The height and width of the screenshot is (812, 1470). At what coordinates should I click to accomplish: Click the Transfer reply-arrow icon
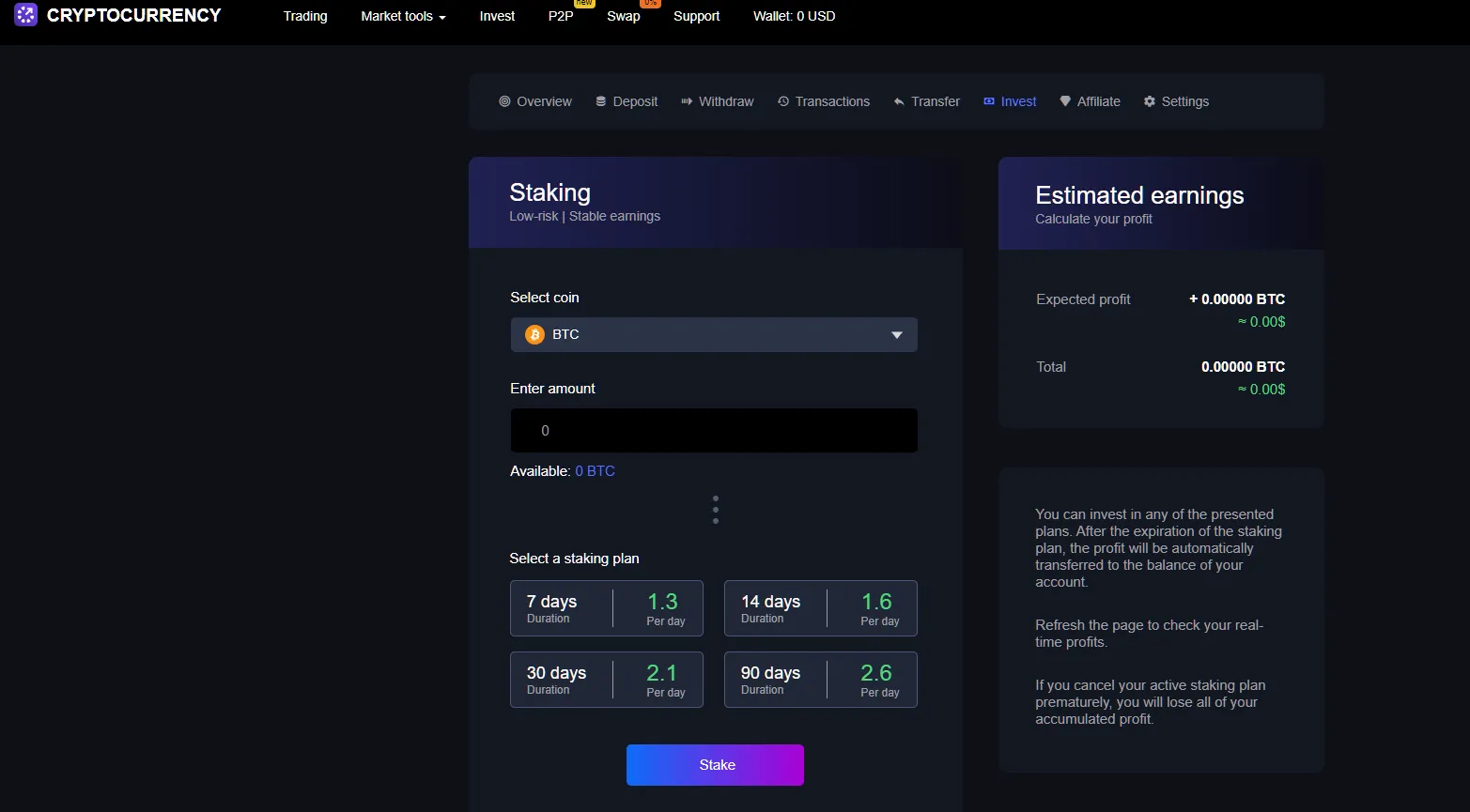pyautogui.click(x=899, y=101)
